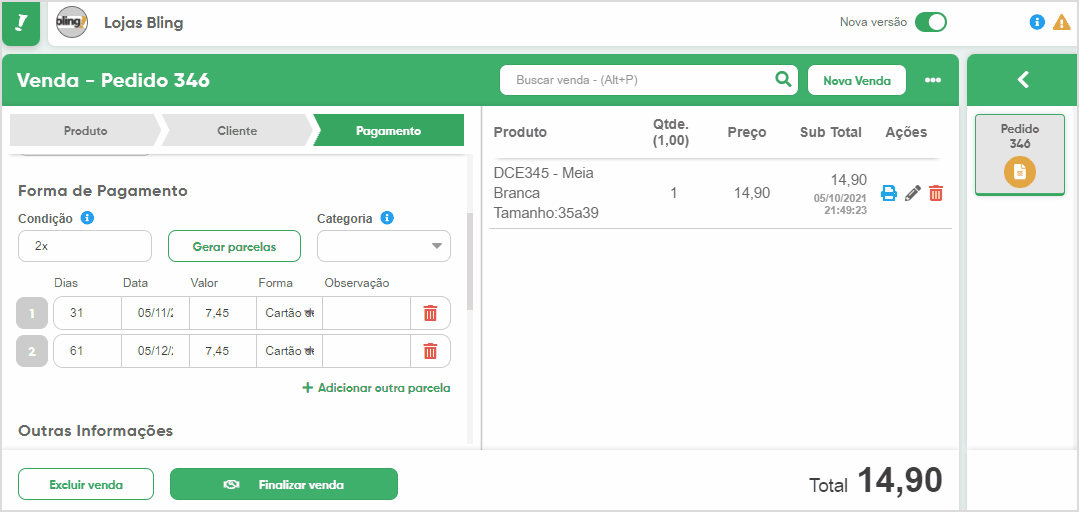Click Observação field of installment 2
The image size is (1079, 512).
(367, 352)
